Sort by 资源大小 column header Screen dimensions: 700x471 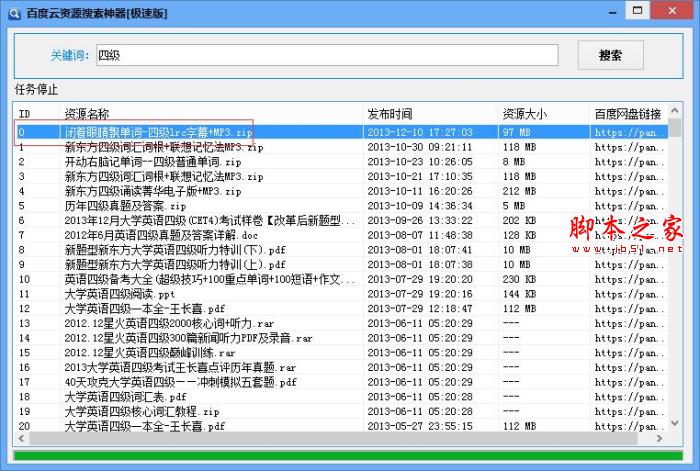[544, 114]
